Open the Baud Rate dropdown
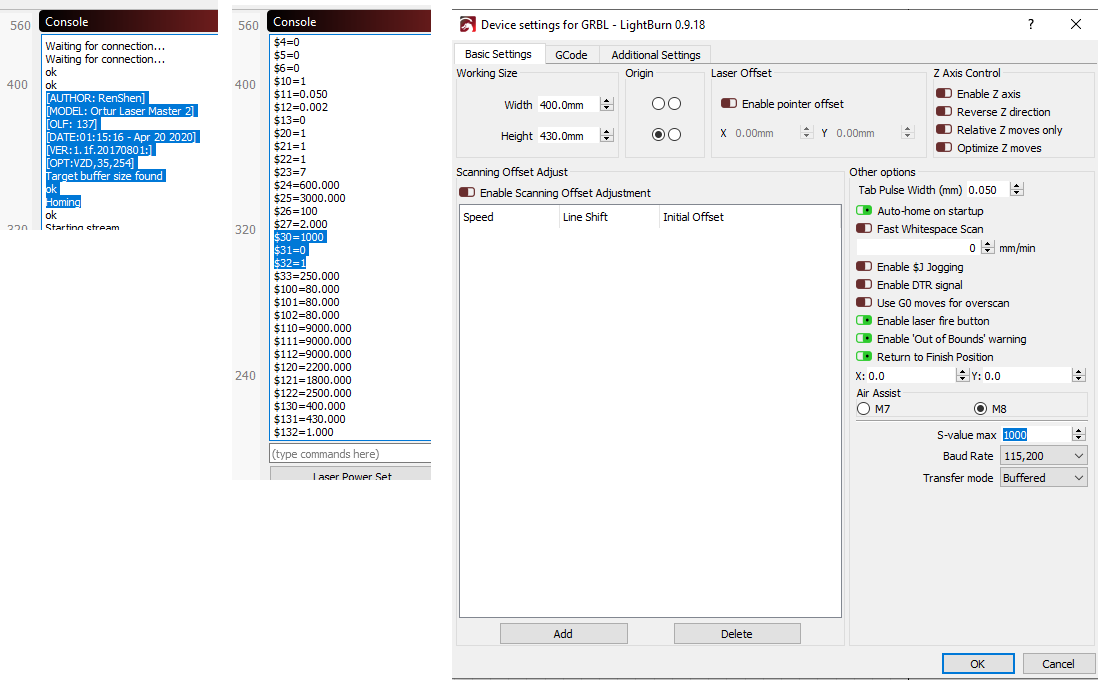This screenshot has height=696, width=1112. pyautogui.click(x=1043, y=456)
